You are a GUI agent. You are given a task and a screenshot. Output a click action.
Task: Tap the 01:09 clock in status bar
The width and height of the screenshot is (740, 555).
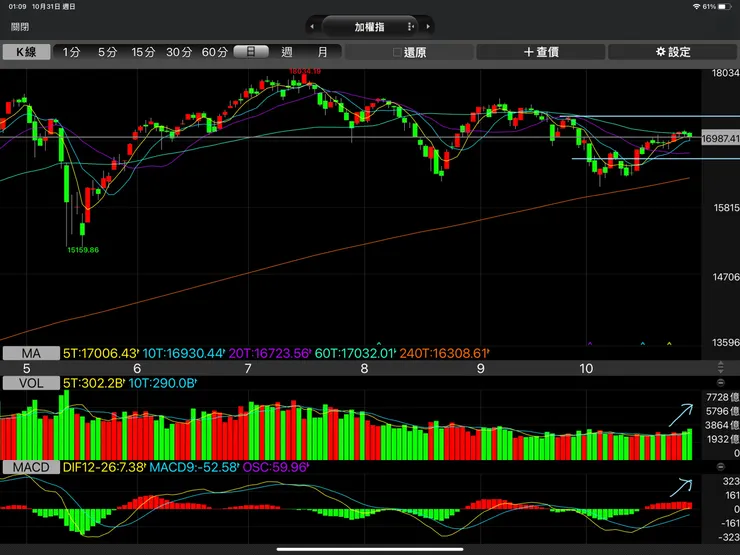[x=17, y=7]
